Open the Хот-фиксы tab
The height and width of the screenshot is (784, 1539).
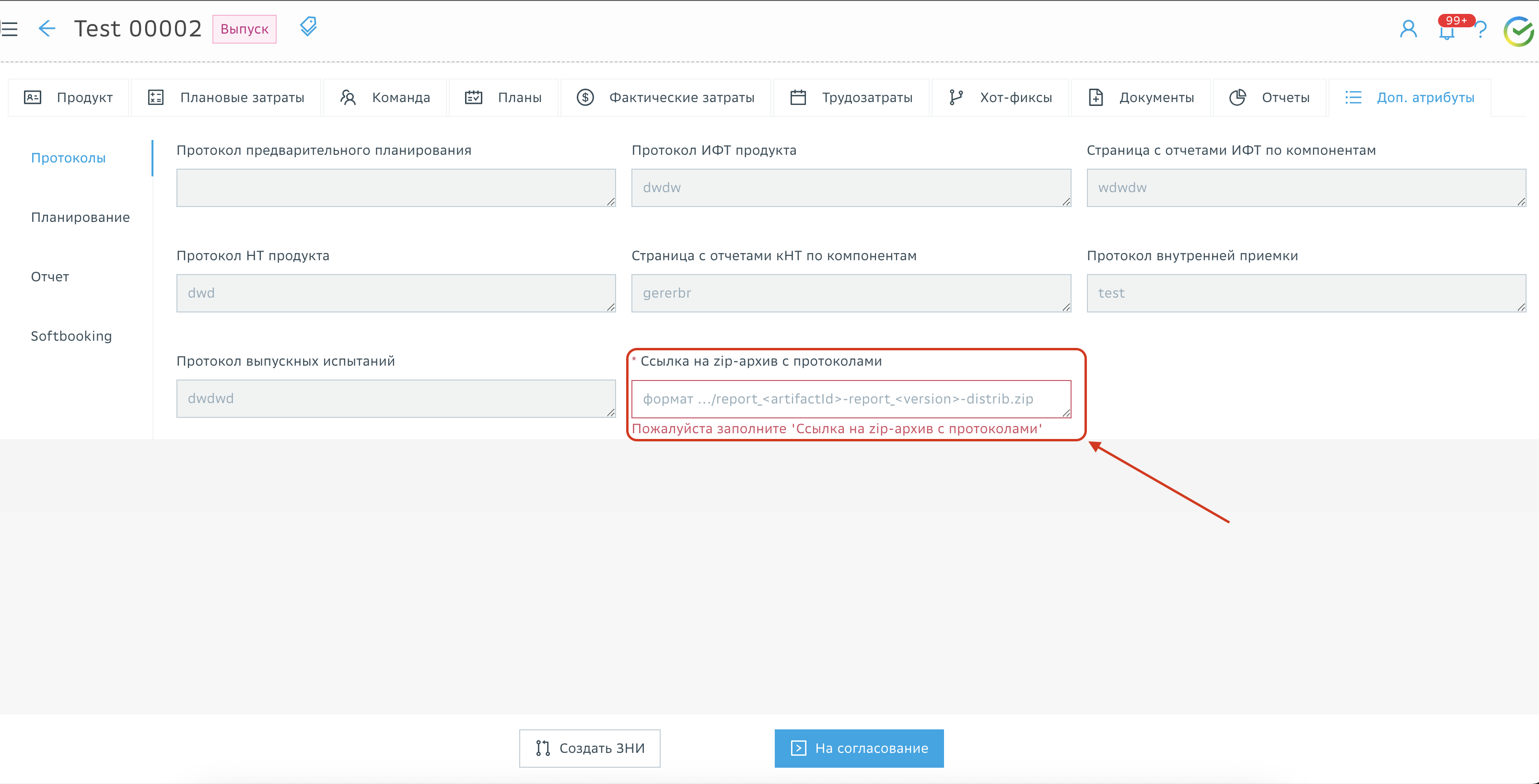coord(1001,97)
